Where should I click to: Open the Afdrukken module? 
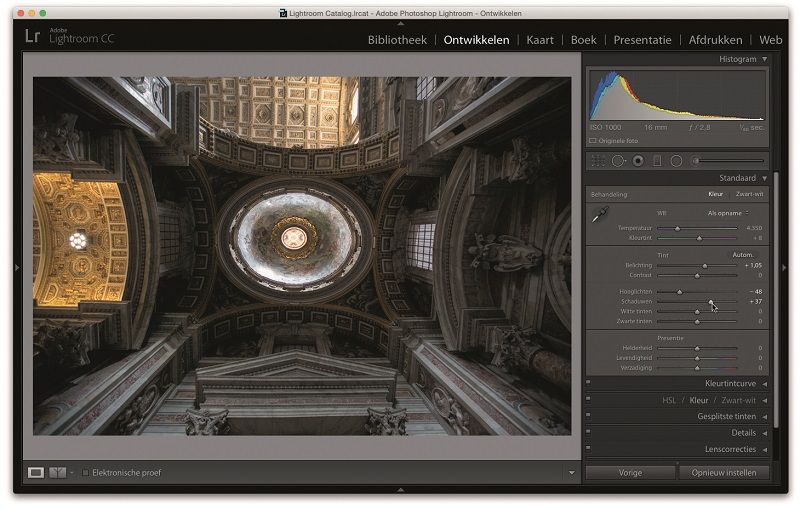tap(715, 40)
